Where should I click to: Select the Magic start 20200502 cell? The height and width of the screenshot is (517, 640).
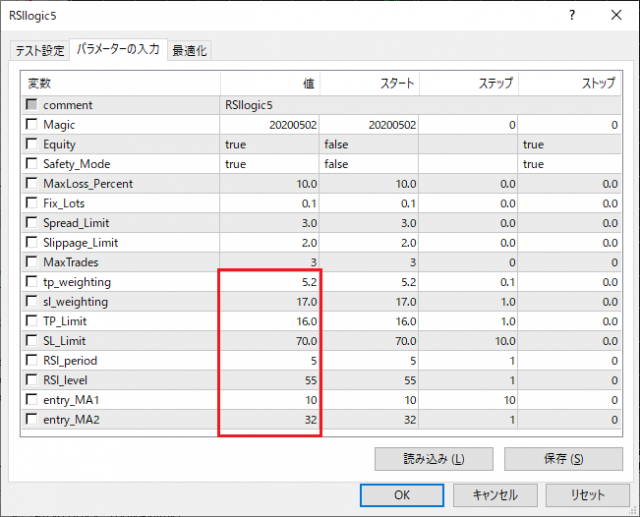pos(369,125)
